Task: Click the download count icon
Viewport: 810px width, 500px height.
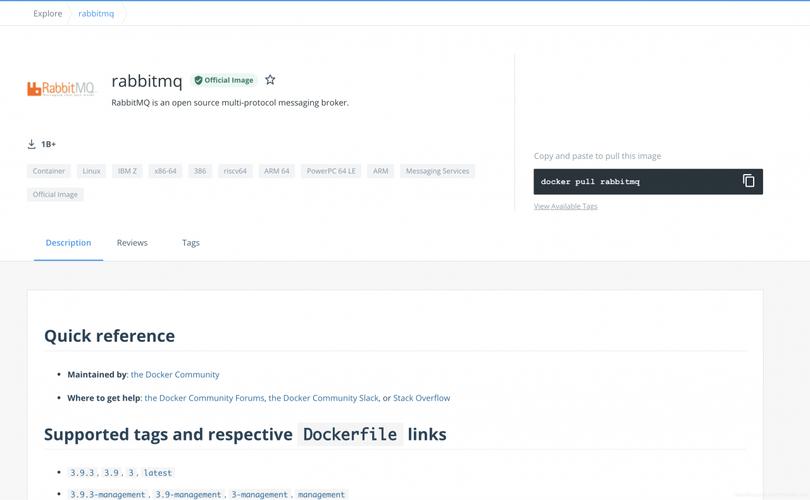Action: 32,144
